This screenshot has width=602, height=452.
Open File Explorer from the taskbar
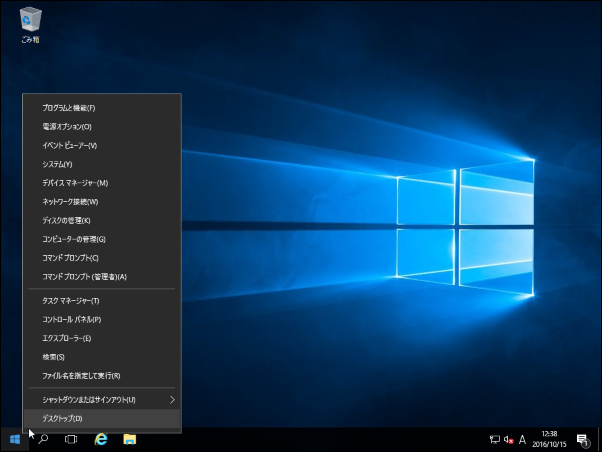(129, 439)
